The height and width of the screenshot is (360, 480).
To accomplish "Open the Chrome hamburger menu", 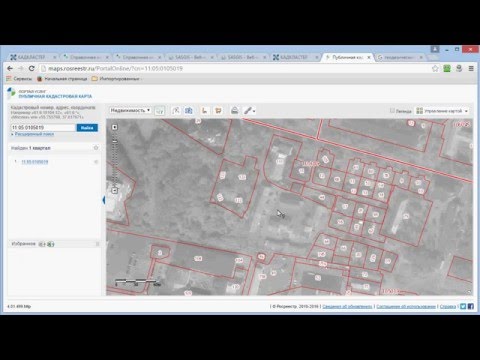I will coord(471,68).
